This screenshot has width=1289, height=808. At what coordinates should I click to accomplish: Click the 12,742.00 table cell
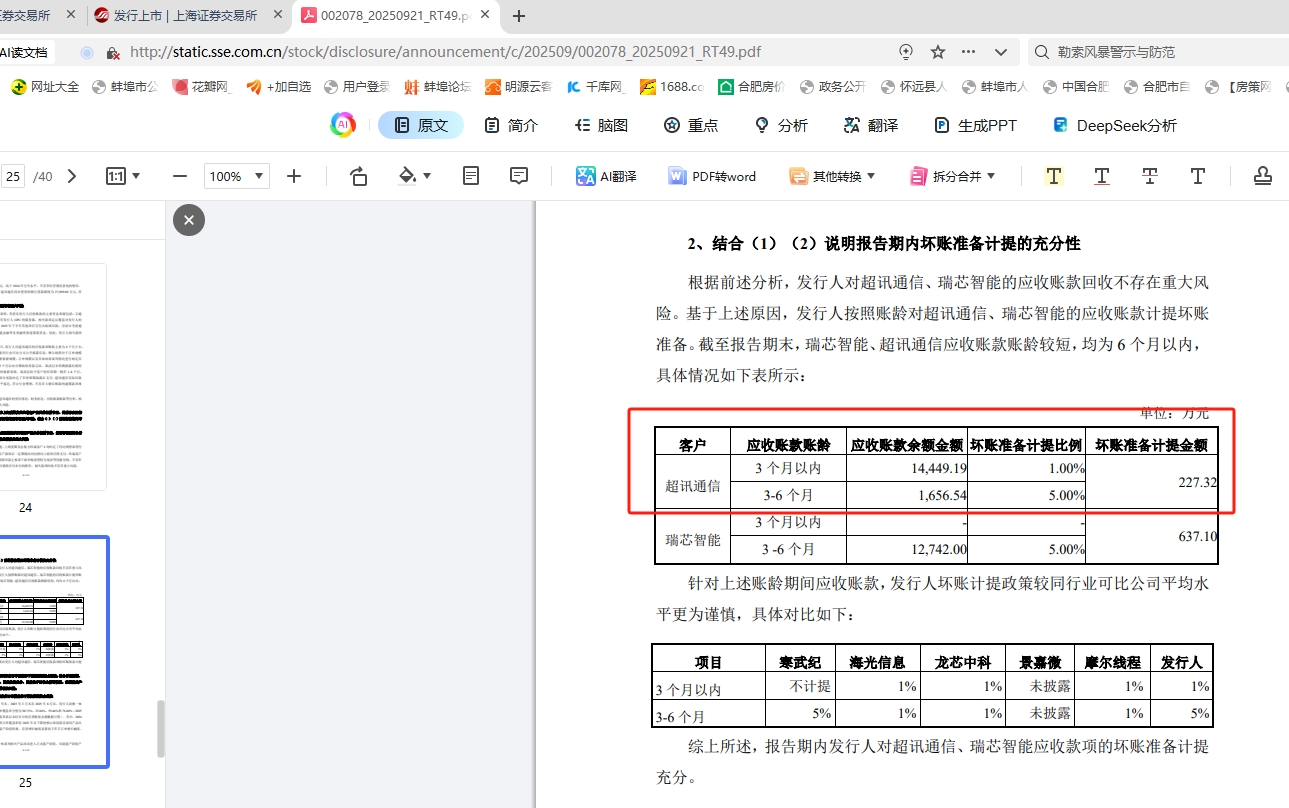[907, 549]
